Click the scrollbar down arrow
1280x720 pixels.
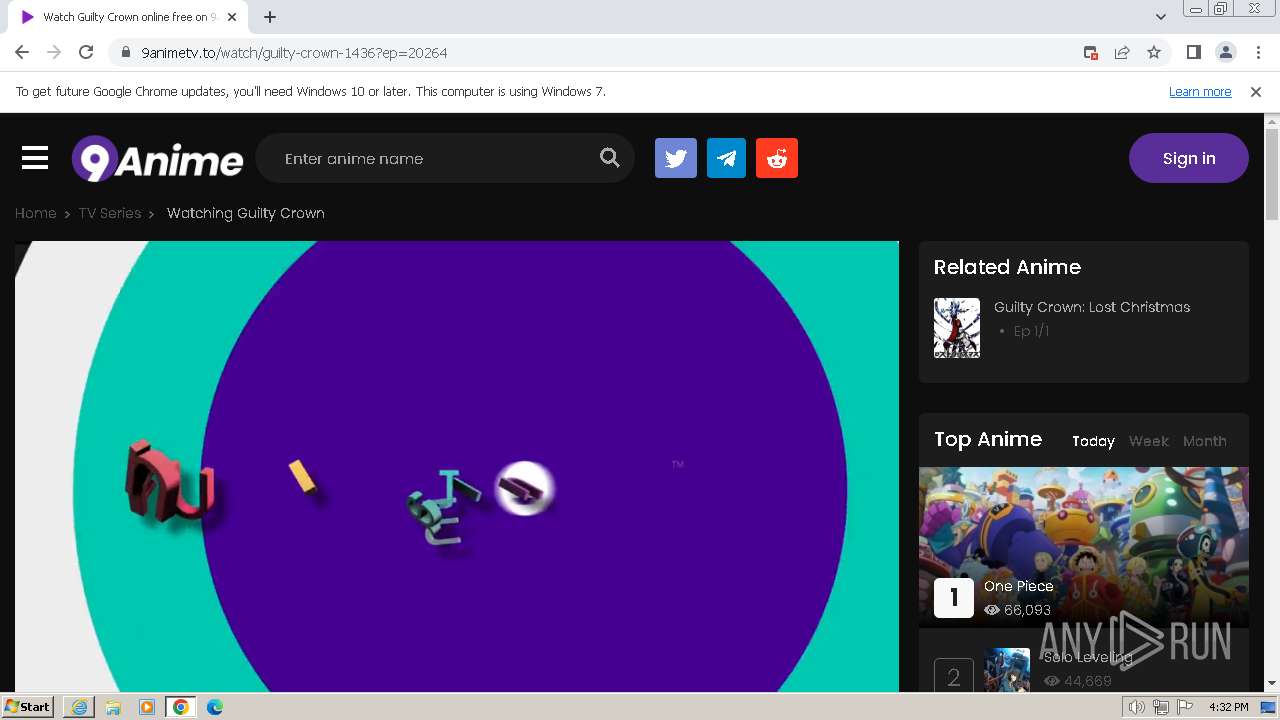click(1272, 684)
